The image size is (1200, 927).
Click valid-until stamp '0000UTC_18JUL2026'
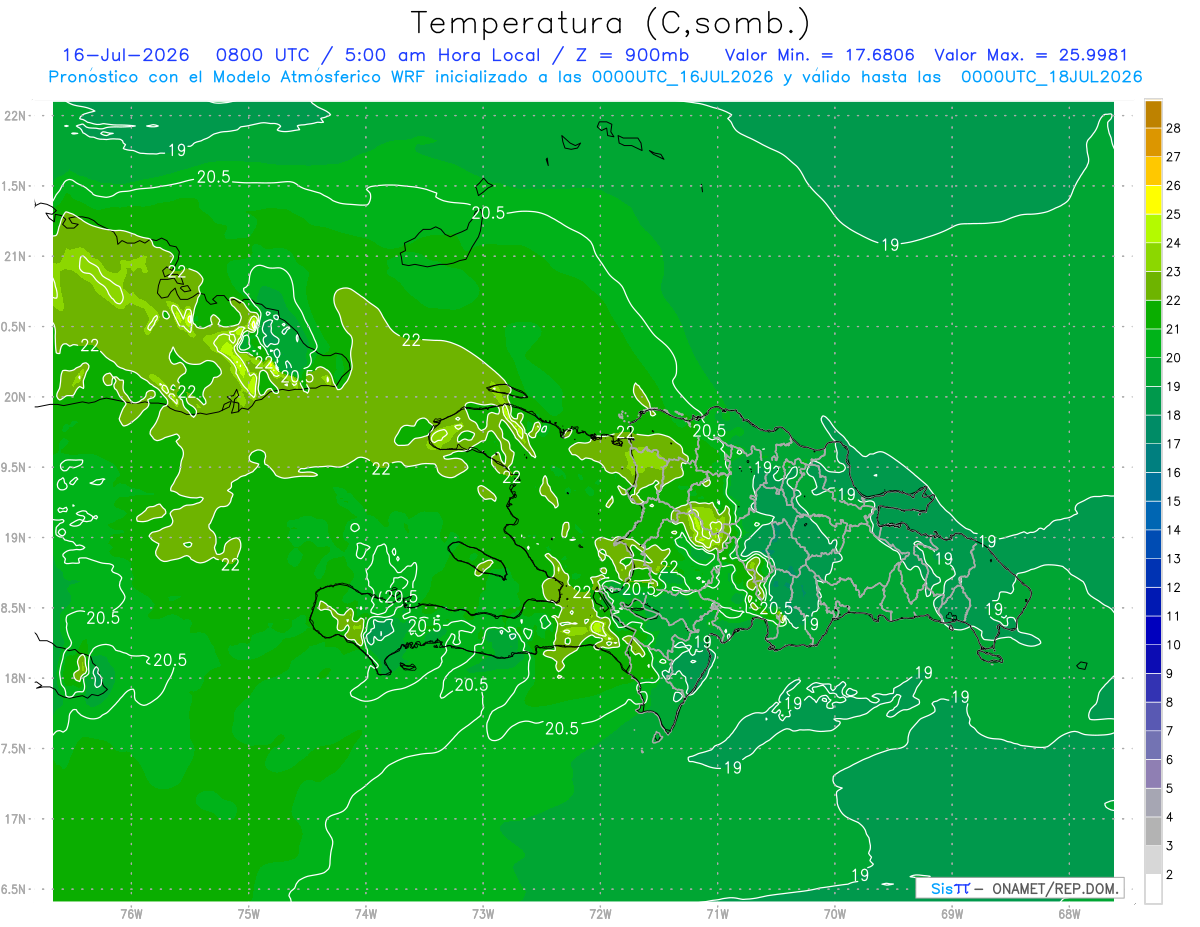tap(1052, 77)
